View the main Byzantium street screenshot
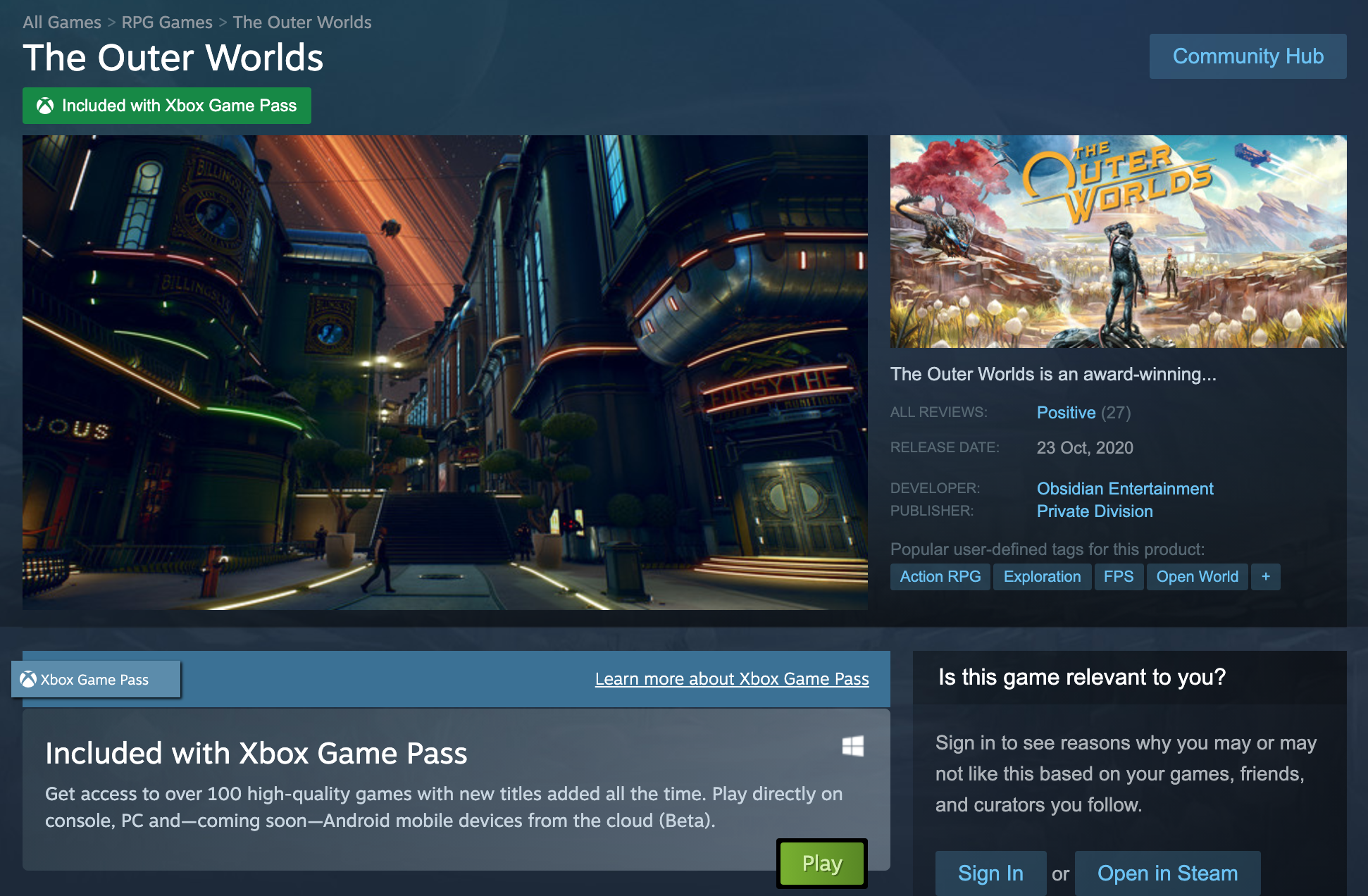This screenshot has width=1368, height=896. point(445,373)
